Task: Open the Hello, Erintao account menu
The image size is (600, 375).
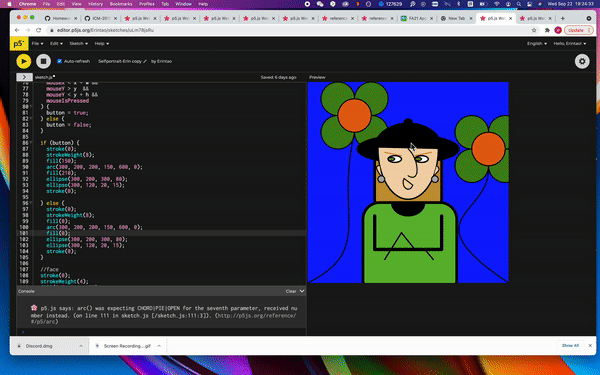Action: click(570, 44)
